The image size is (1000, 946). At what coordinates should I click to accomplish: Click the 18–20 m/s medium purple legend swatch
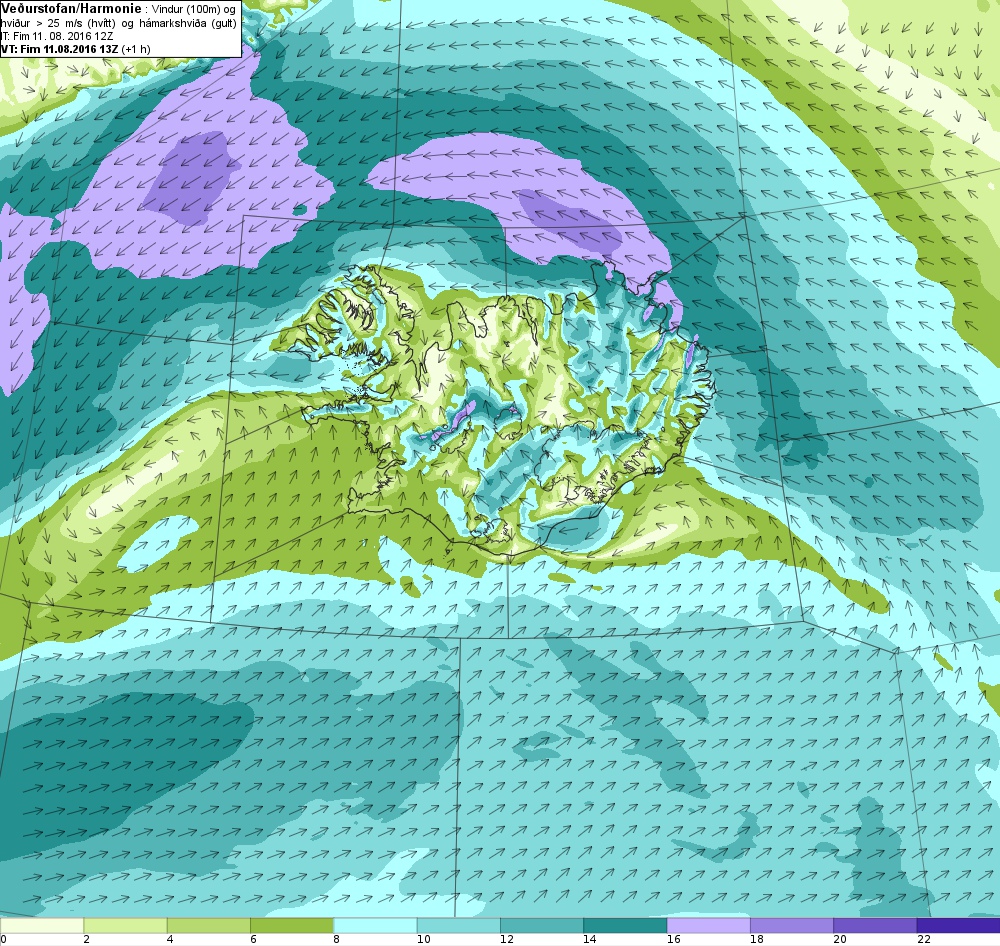[791, 925]
